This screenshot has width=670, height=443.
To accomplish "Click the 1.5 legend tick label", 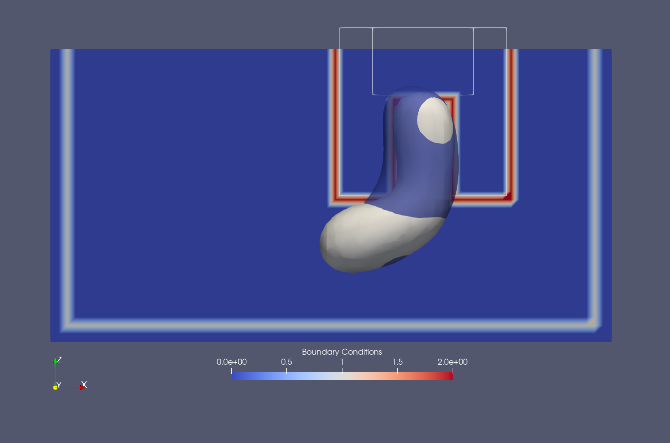I will coord(397,362).
